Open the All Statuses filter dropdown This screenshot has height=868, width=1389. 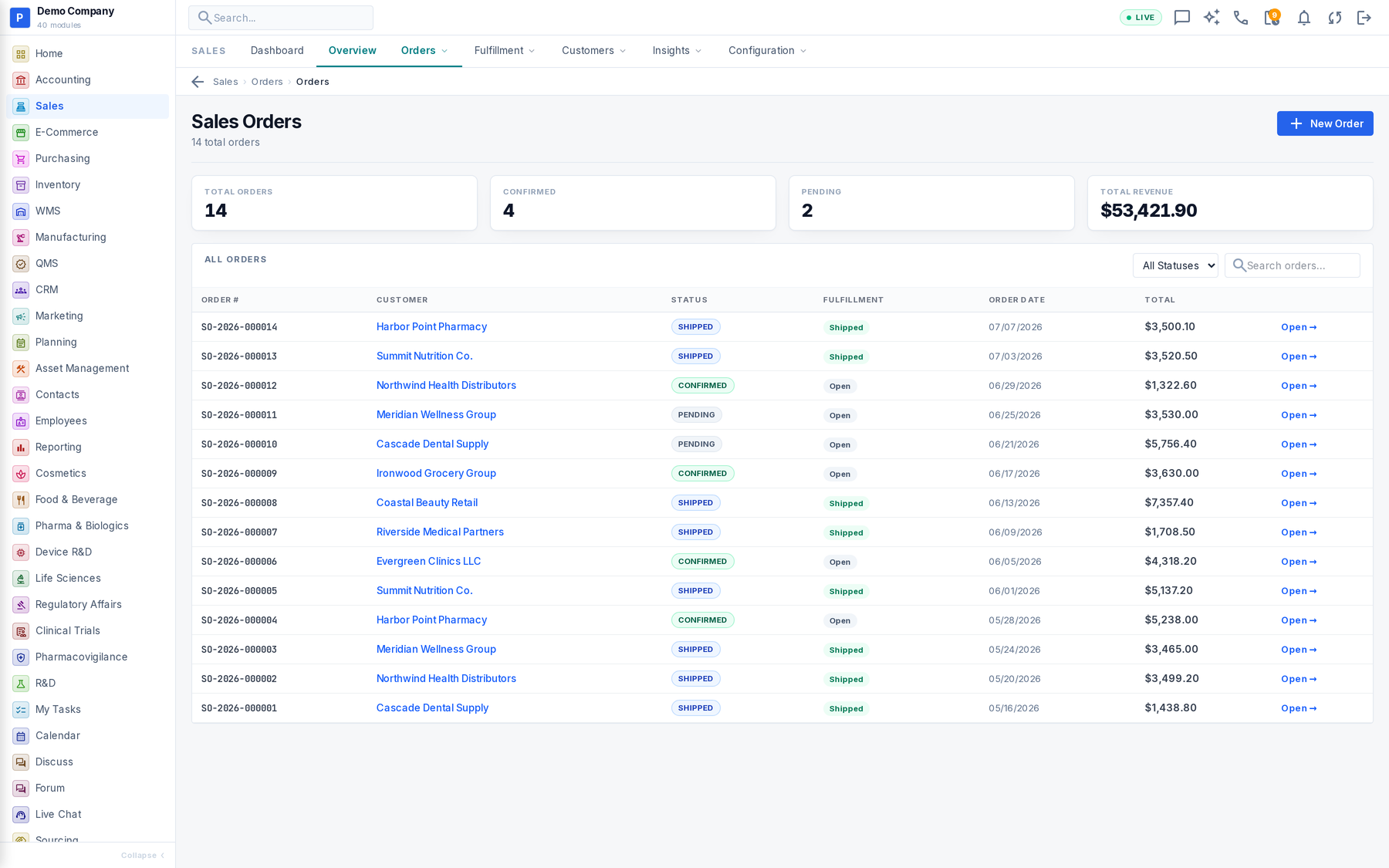click(1175, 265)
